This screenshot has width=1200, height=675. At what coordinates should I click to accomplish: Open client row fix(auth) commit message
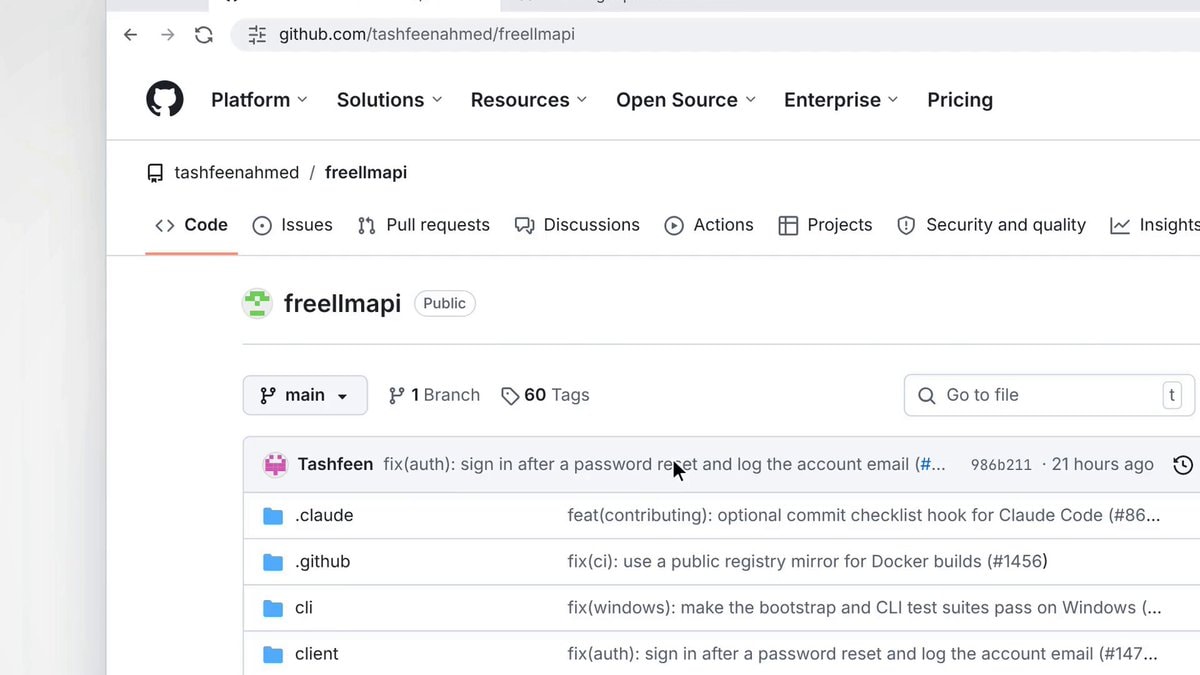[x=863, y=654]
